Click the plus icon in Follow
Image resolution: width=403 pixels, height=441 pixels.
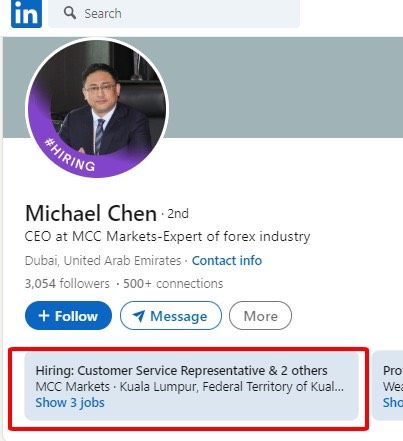44,315
